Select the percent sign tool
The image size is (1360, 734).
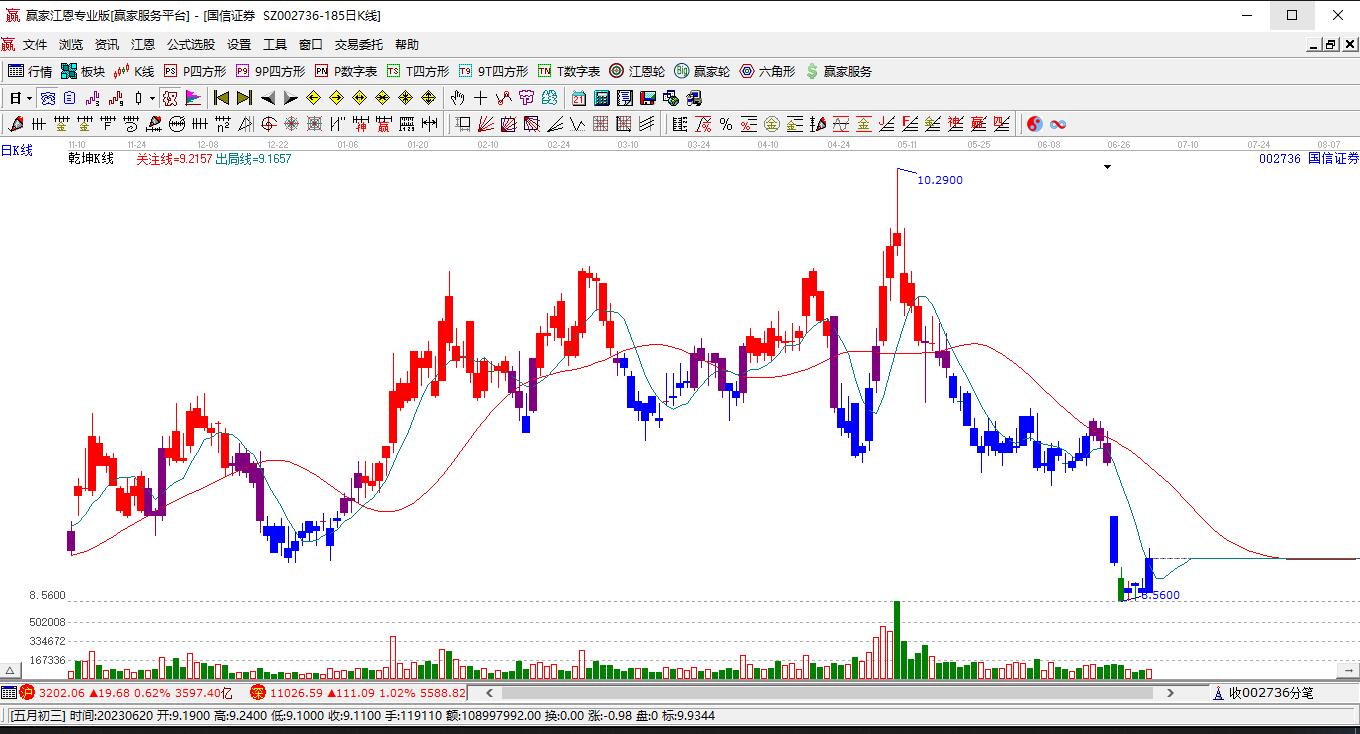[726, 124]
